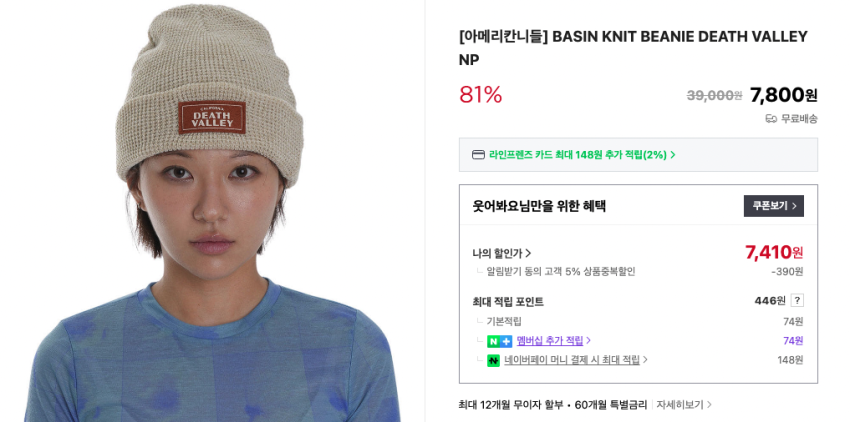This screenshot has width=850, height=422.
Task: Click the chevron after 자세히보기
Action: click(709, 405)
